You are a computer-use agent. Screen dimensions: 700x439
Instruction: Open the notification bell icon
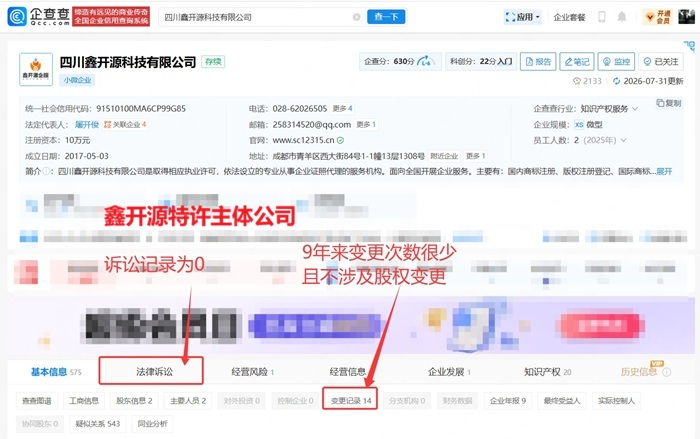pyautogui.click(x=621, y=17)
